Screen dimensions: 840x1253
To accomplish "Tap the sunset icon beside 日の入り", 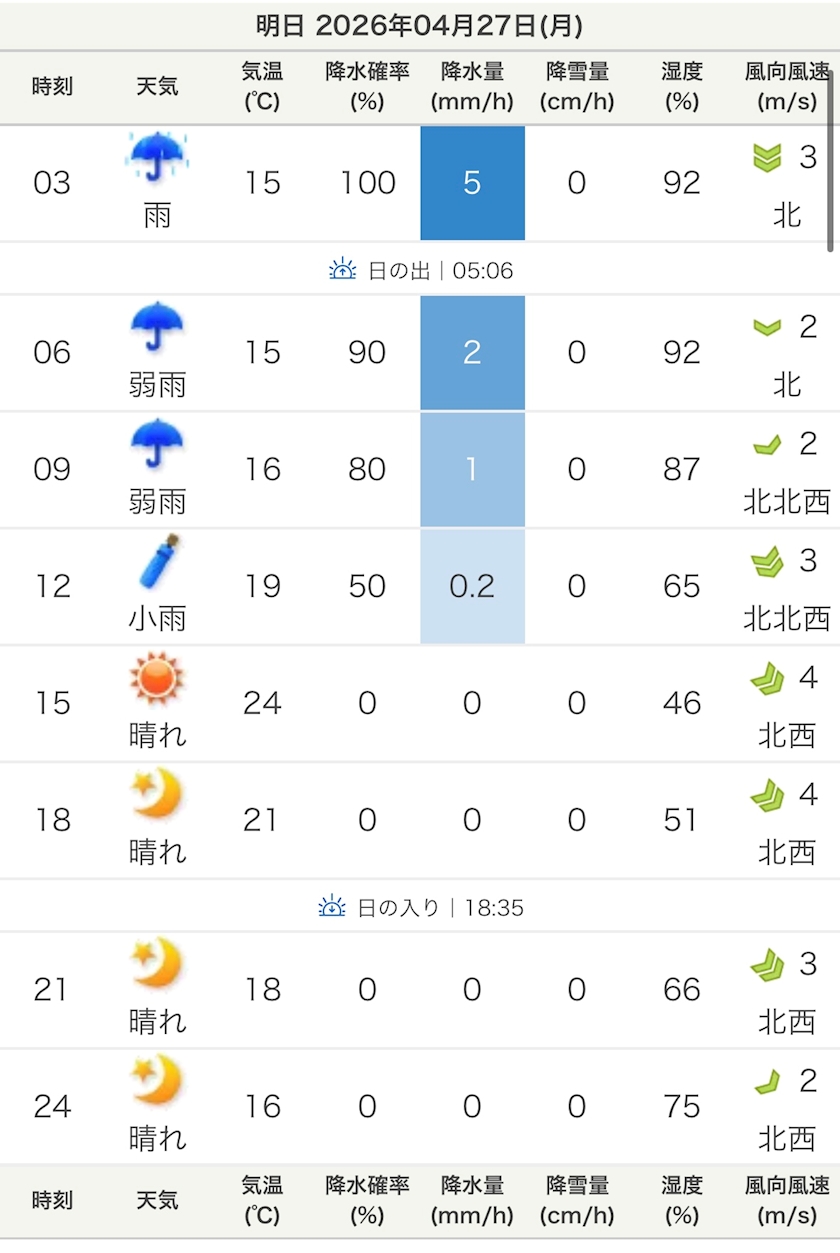I will click(x=331, y=907).
